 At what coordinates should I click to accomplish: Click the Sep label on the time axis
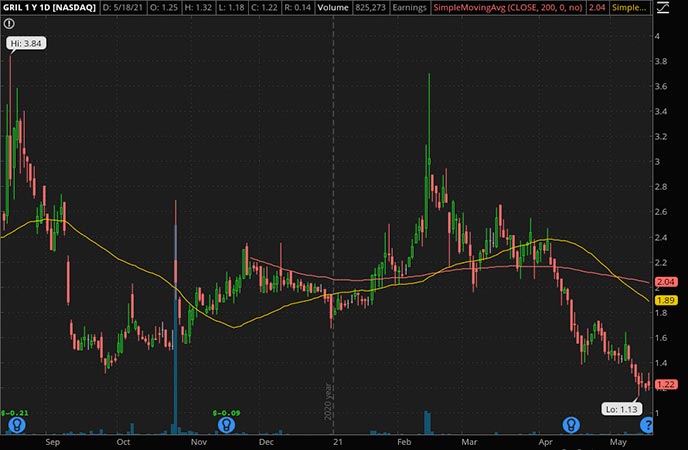[x=52, y=442]
